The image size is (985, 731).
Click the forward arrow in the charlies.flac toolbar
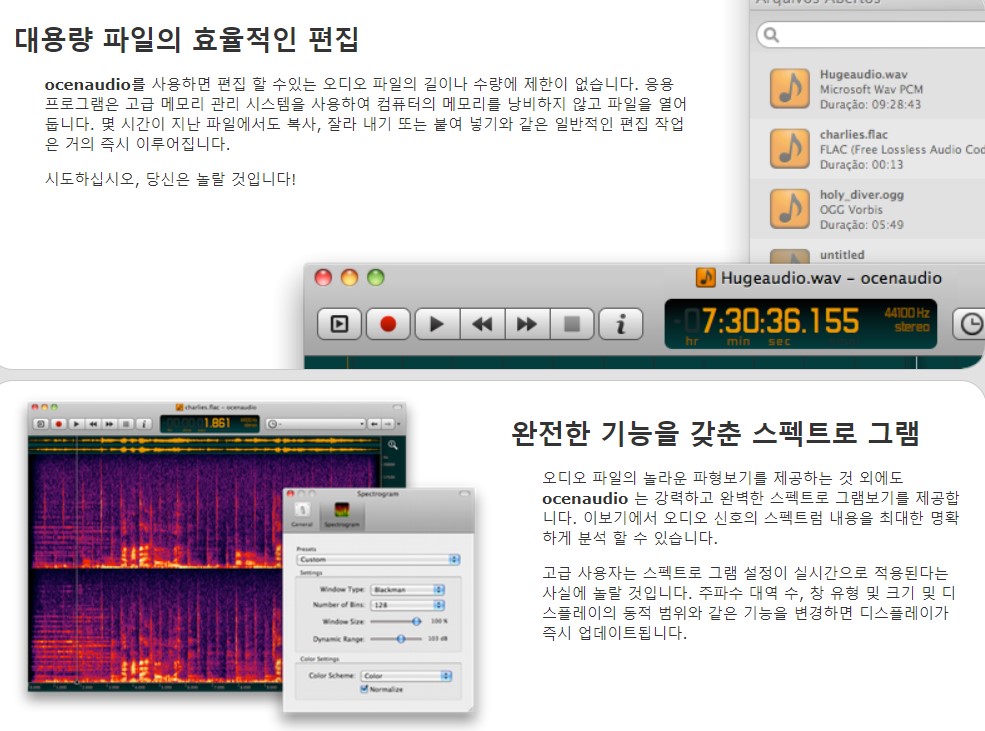(x=388, y=424)
